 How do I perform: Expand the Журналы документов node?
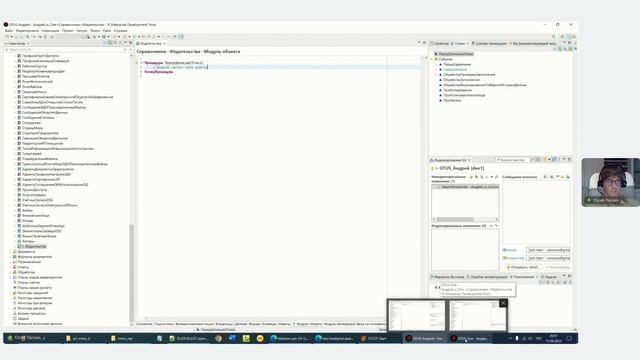[x=10, y=257]
